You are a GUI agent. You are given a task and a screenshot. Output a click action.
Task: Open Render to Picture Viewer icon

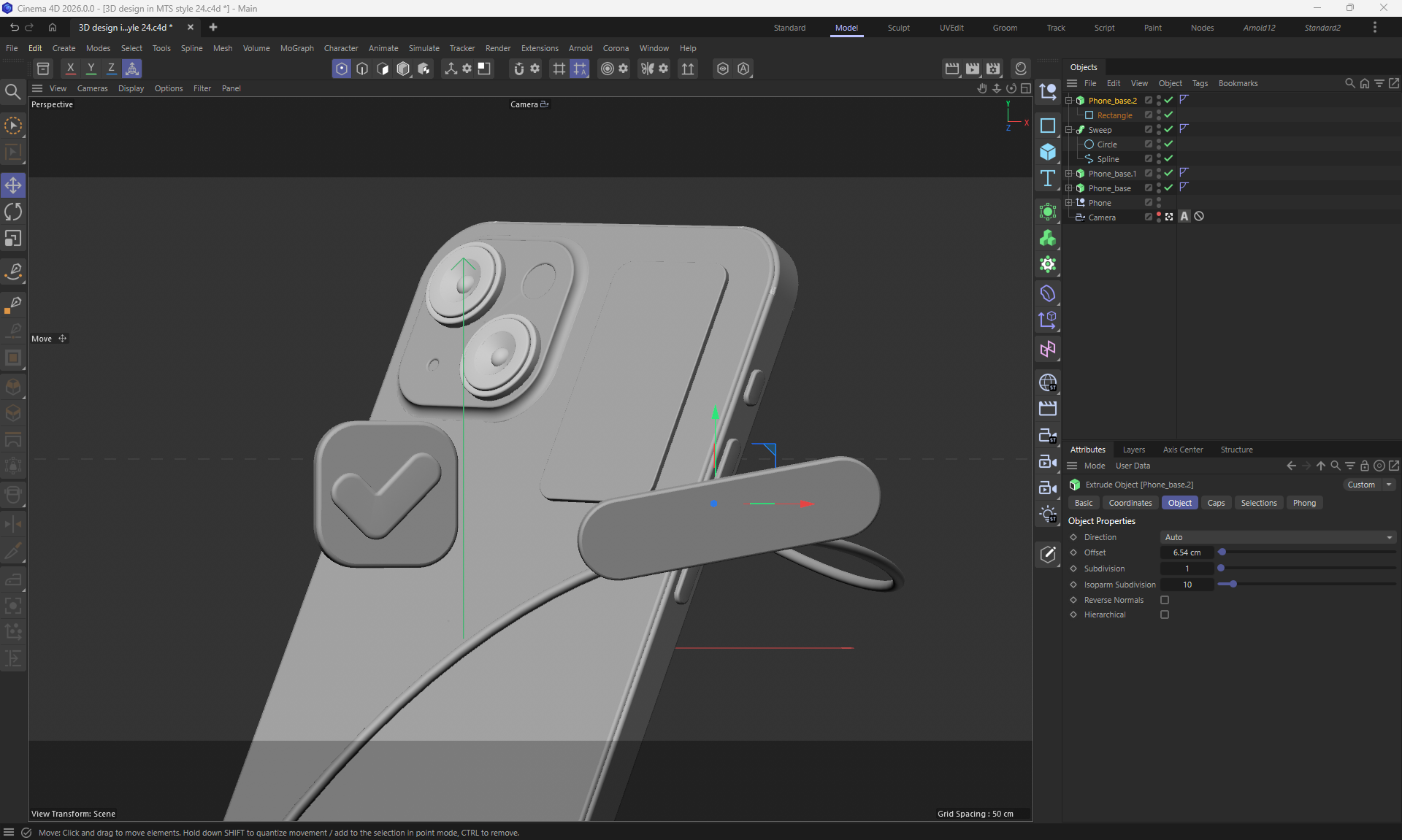coord(973,69)
